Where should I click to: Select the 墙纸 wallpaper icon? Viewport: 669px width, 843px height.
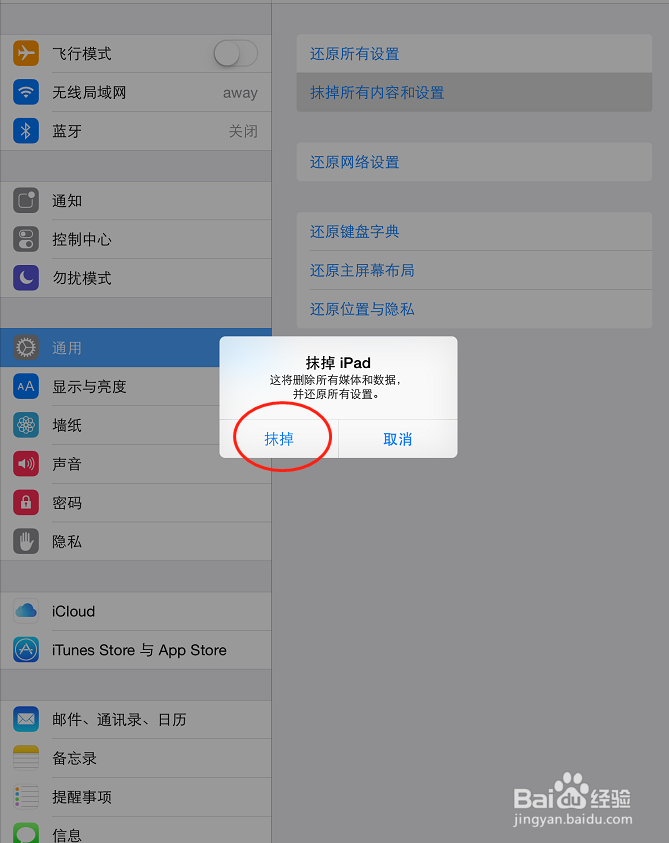pos(26,425)
